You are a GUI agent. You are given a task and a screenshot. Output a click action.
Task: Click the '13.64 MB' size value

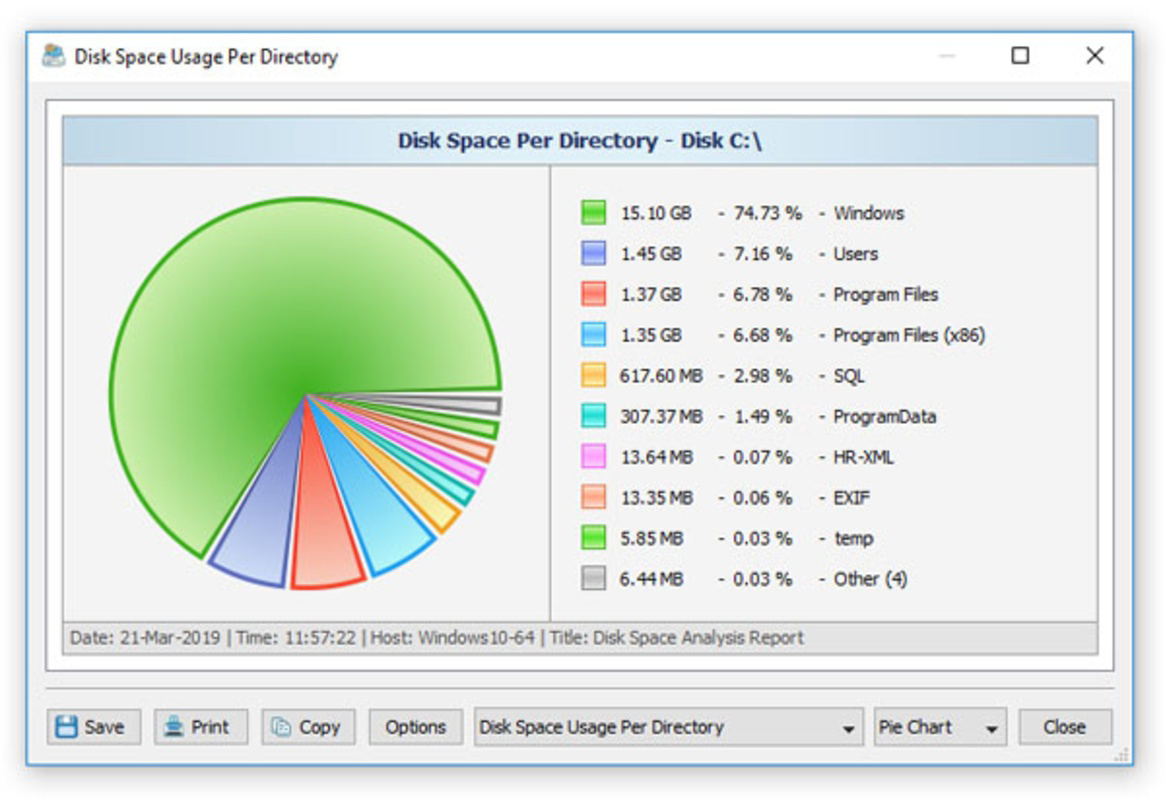coord(657,458)
